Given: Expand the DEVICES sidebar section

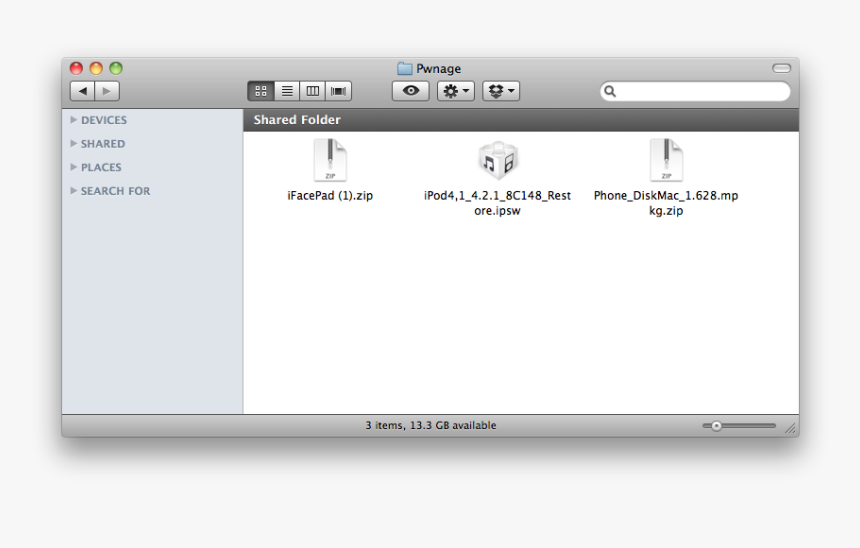Looking at the screenshot, I should coord(74,120).
